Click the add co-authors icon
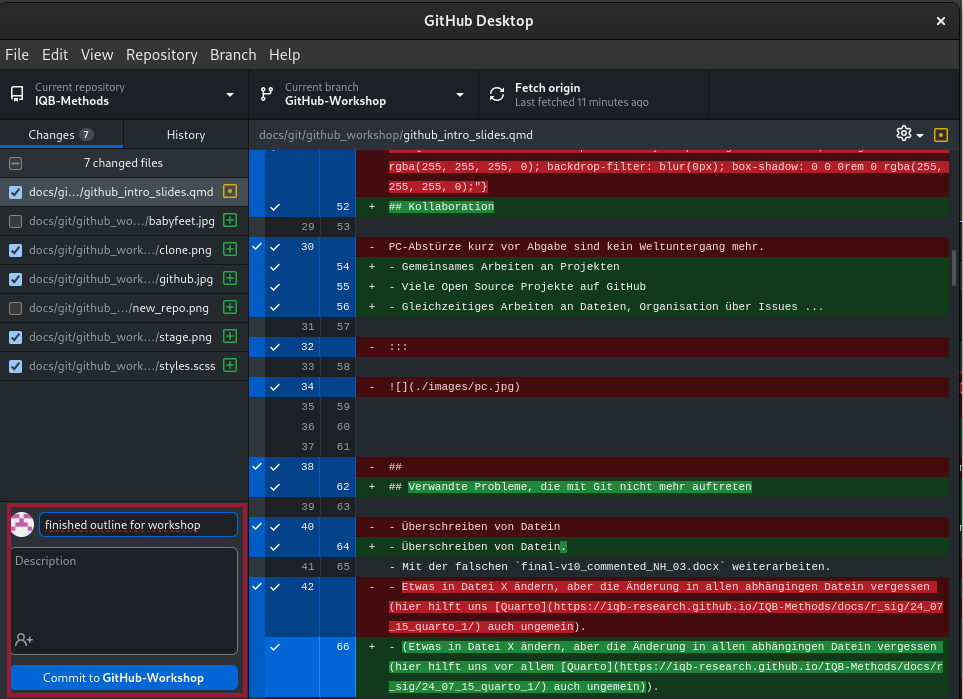 click(x=24, y=639)
